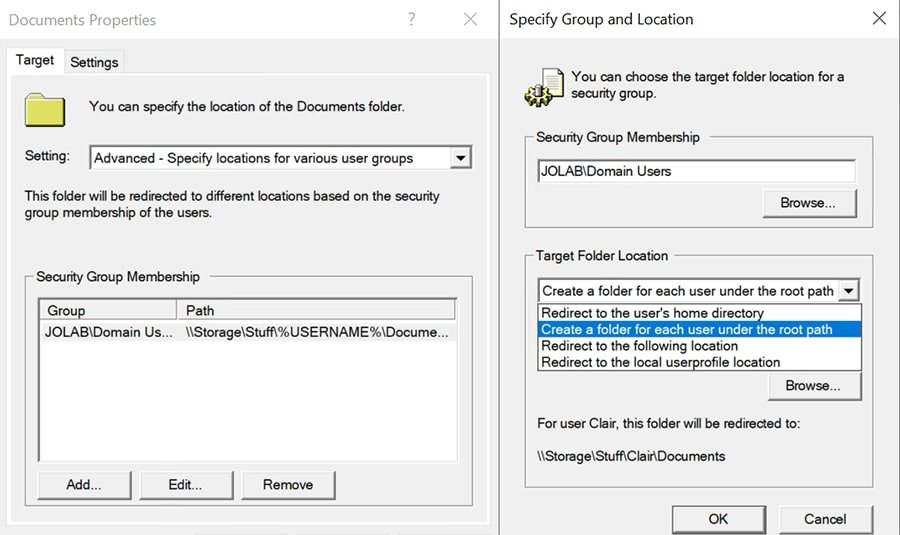900x535 pixels.
Task: Confirm with the OK button
Action: pos(718,519)
